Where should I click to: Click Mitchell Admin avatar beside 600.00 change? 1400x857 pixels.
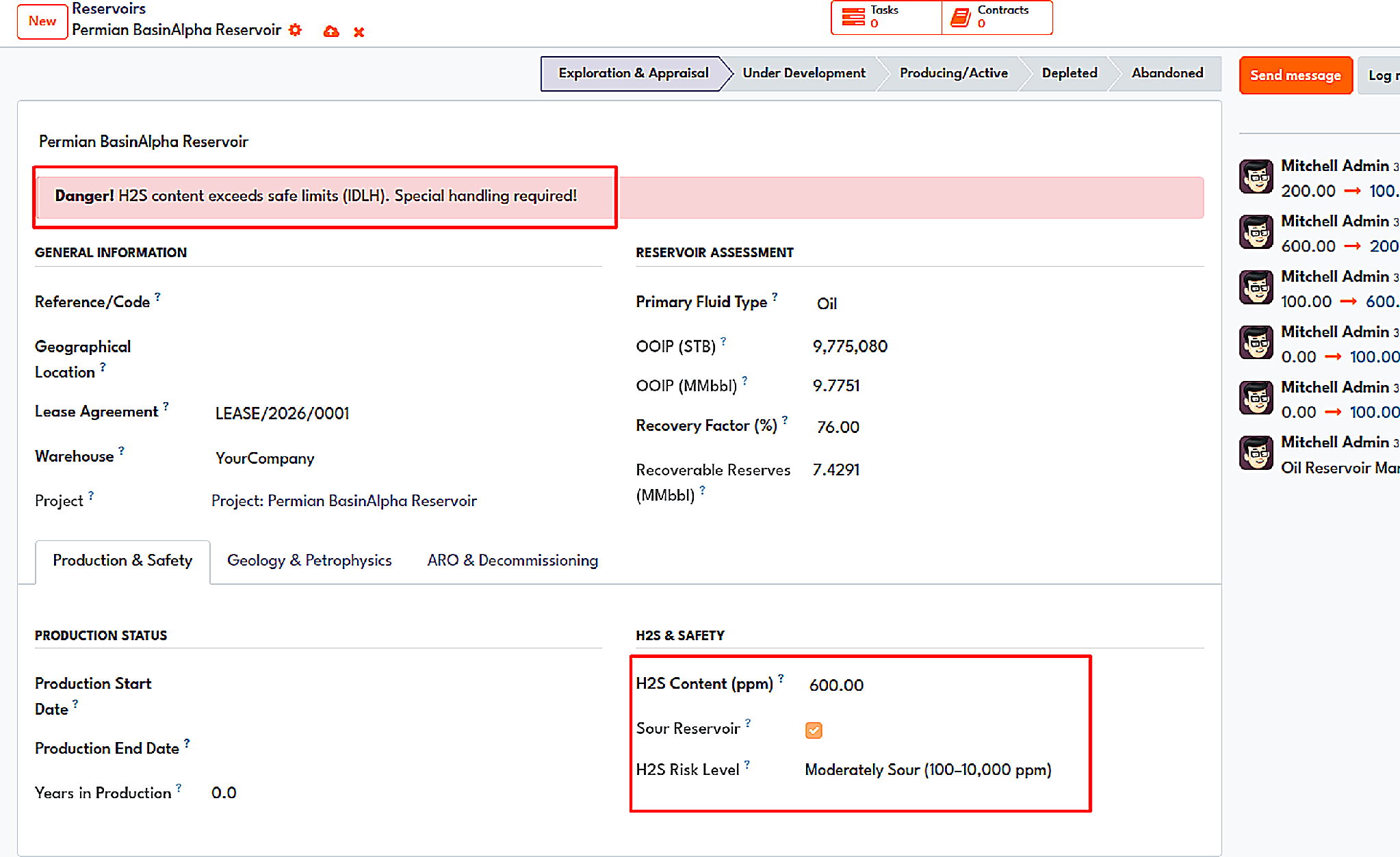[1256, 232]
